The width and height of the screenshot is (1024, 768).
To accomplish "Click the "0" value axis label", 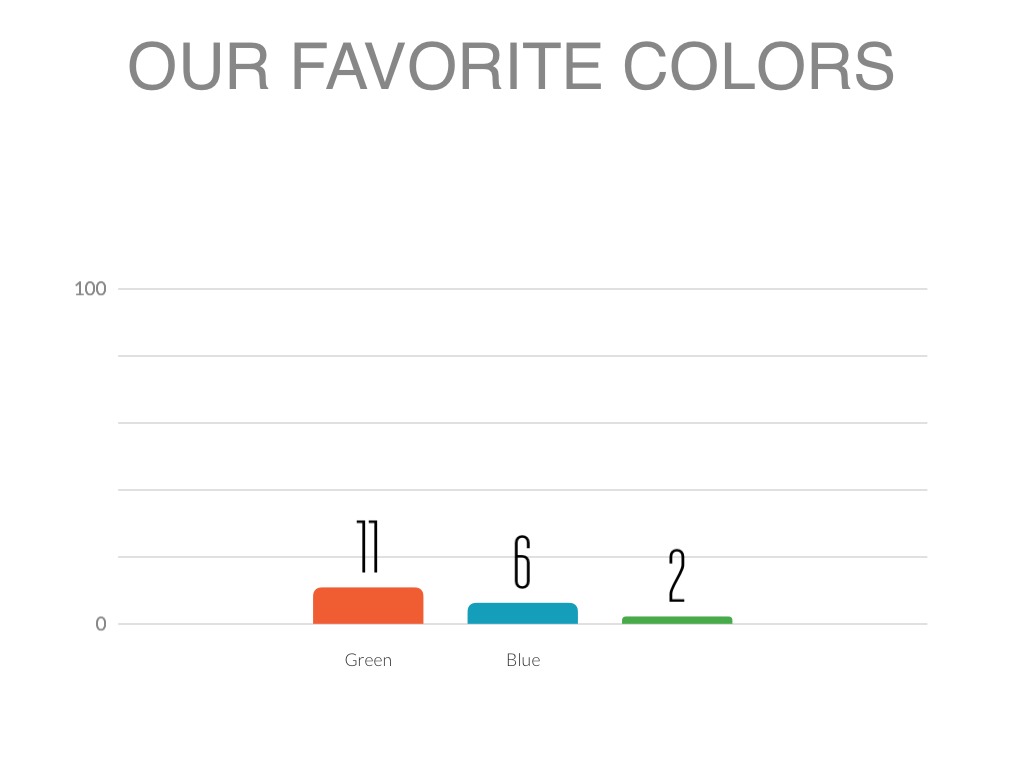I will [101, 624].
